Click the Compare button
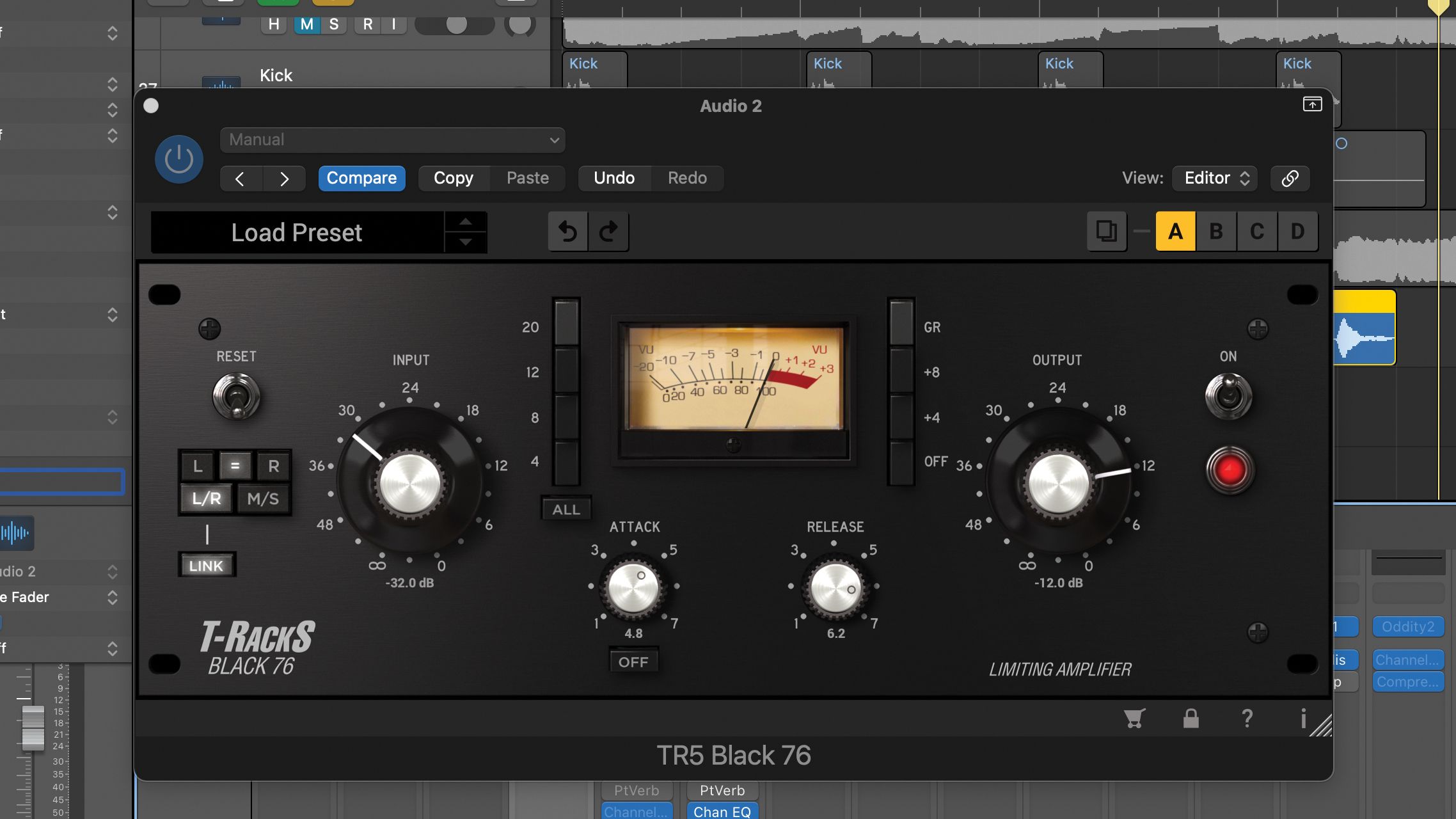 pyautogui.click(x=361, y=178)
